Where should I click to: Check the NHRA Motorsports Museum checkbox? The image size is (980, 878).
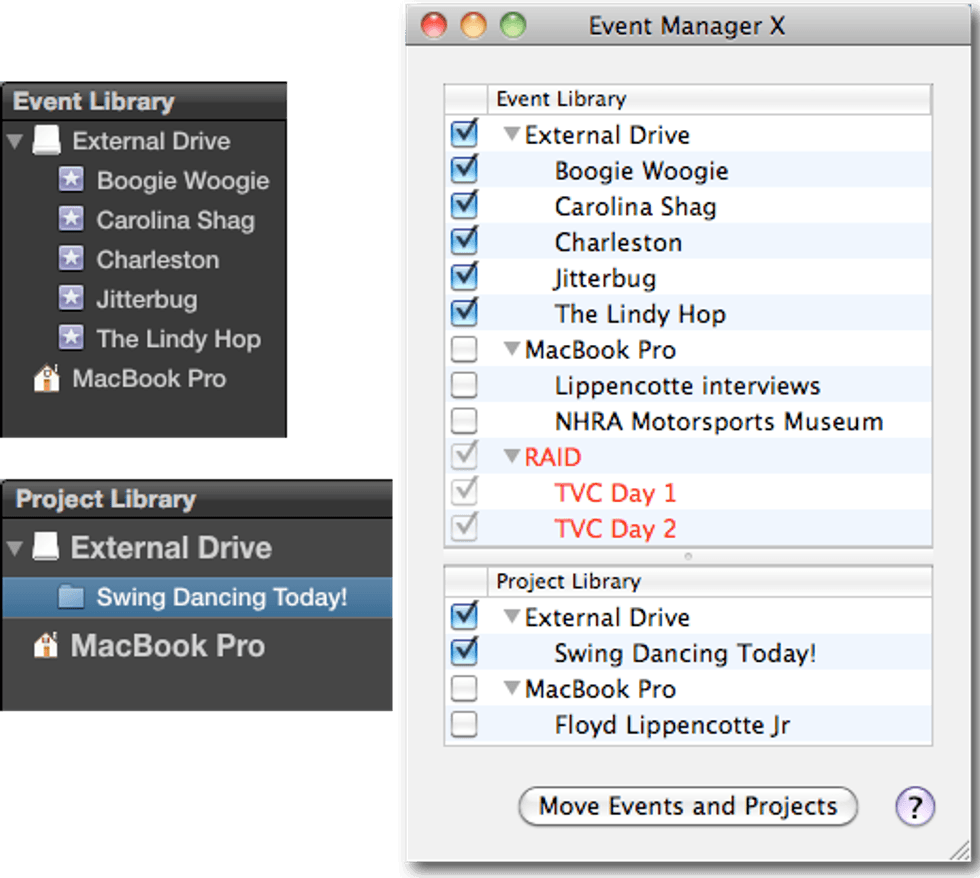(464, 421)
